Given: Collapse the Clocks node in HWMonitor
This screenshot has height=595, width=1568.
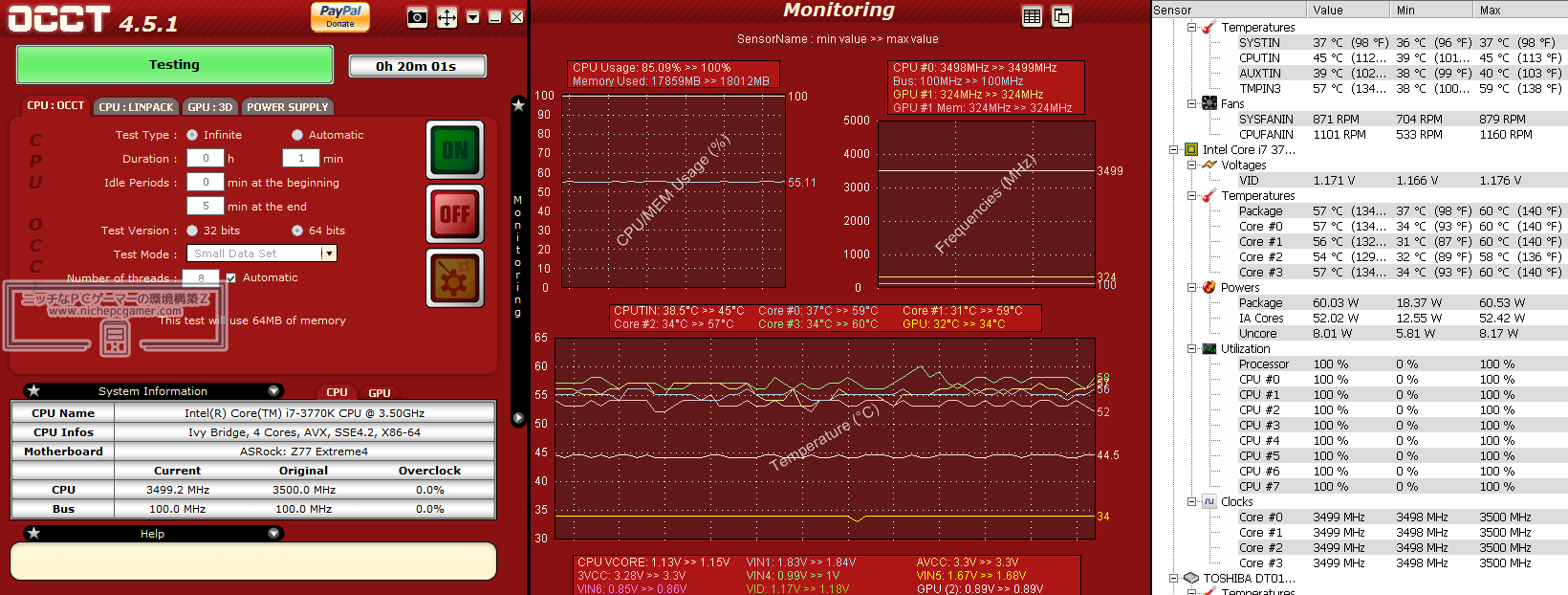Looking at the screenshot, I should click(x=1191, y=501).
